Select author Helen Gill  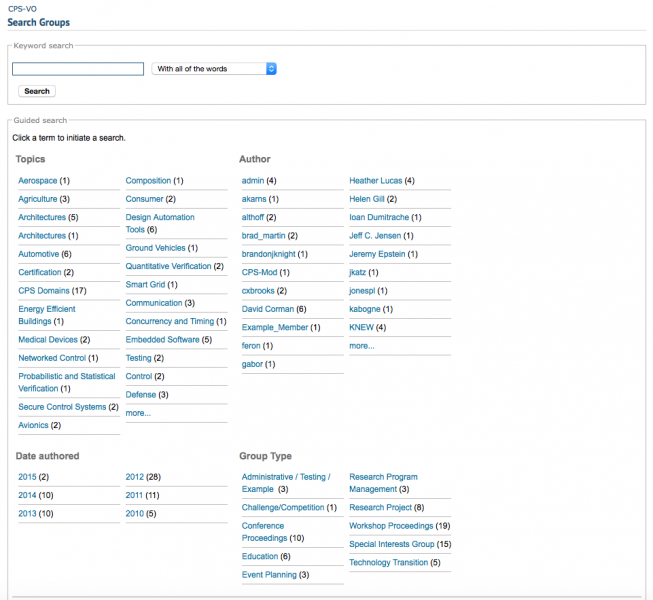tap(365, 199)
